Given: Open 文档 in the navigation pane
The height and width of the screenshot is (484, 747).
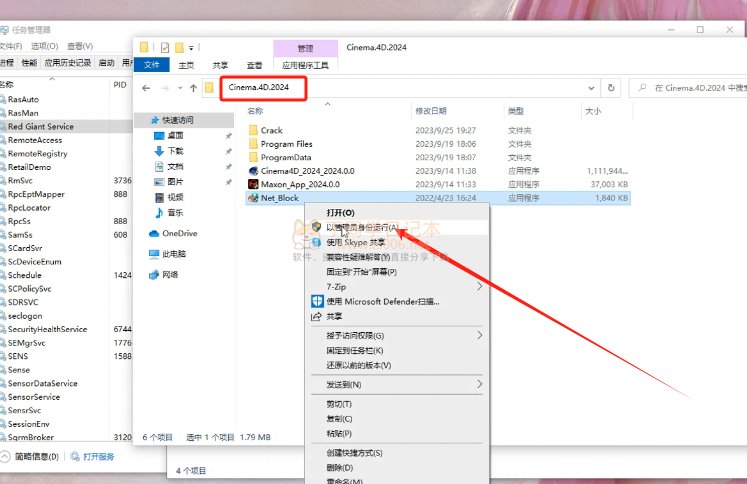Looking at the screenshot, I should (175, 166).
